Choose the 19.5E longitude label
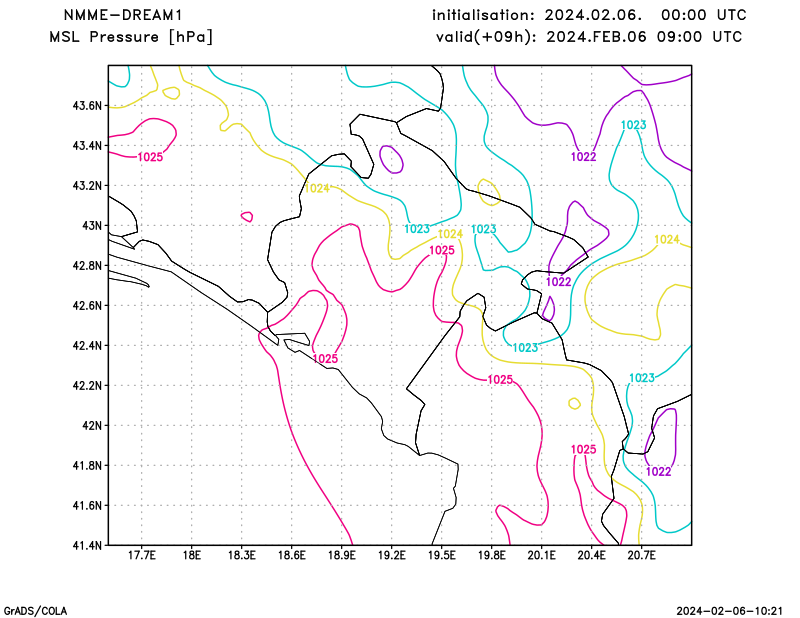800x618 pixels. (x=441, y=555)
